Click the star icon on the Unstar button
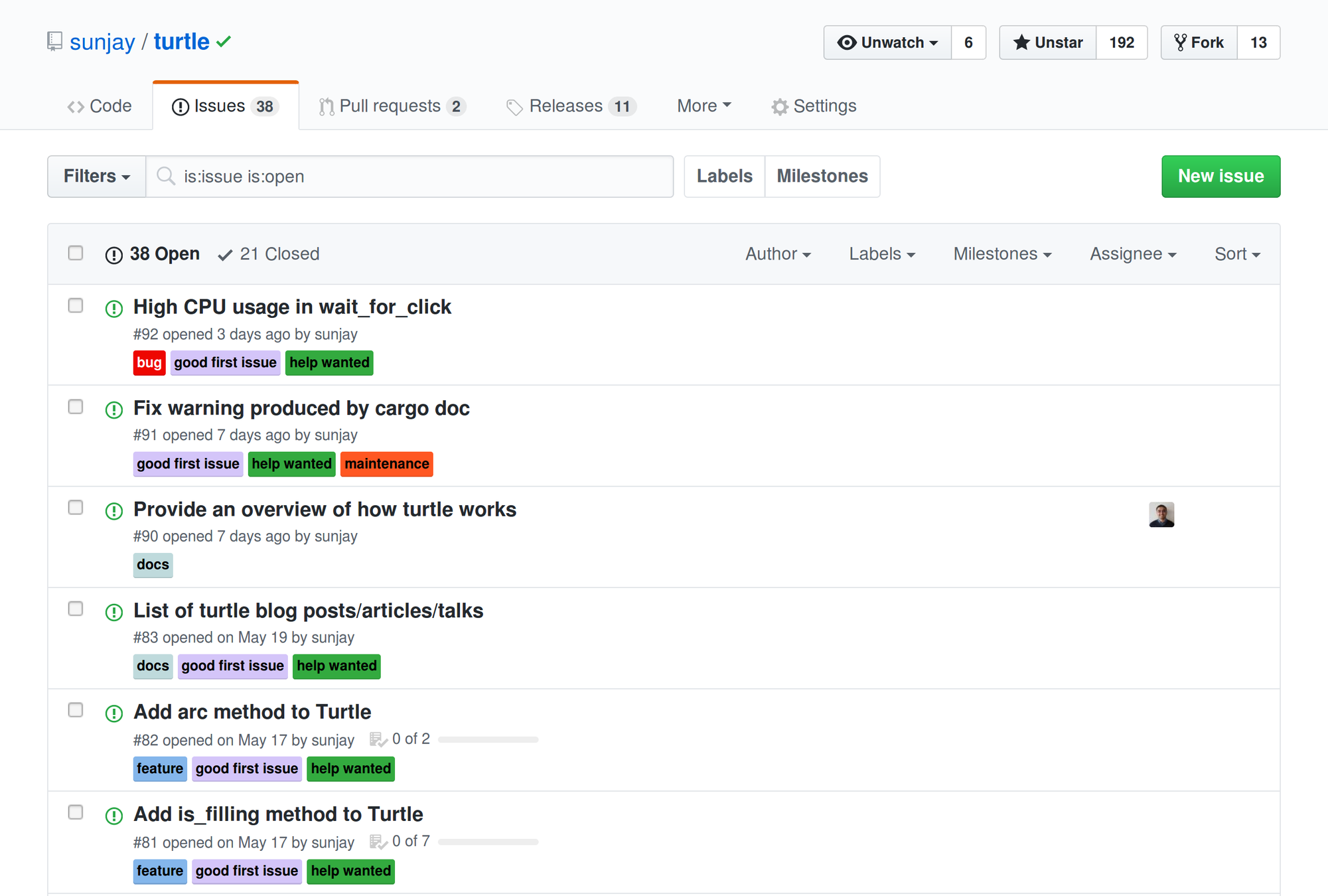 click(x=1021, y=42)
